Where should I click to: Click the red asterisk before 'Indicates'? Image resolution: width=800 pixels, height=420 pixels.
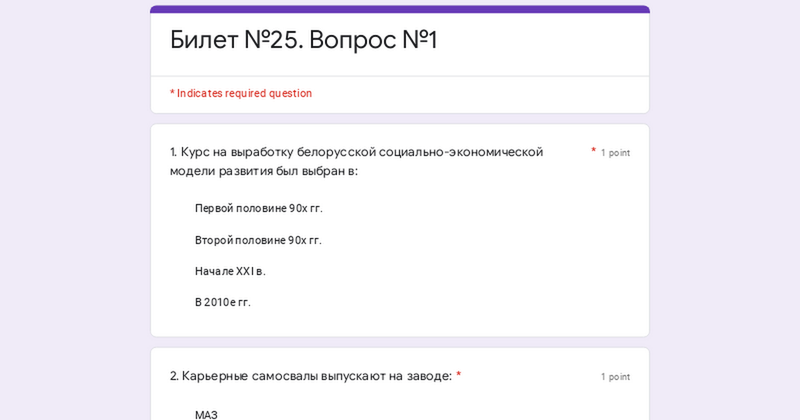coord(172,92)
